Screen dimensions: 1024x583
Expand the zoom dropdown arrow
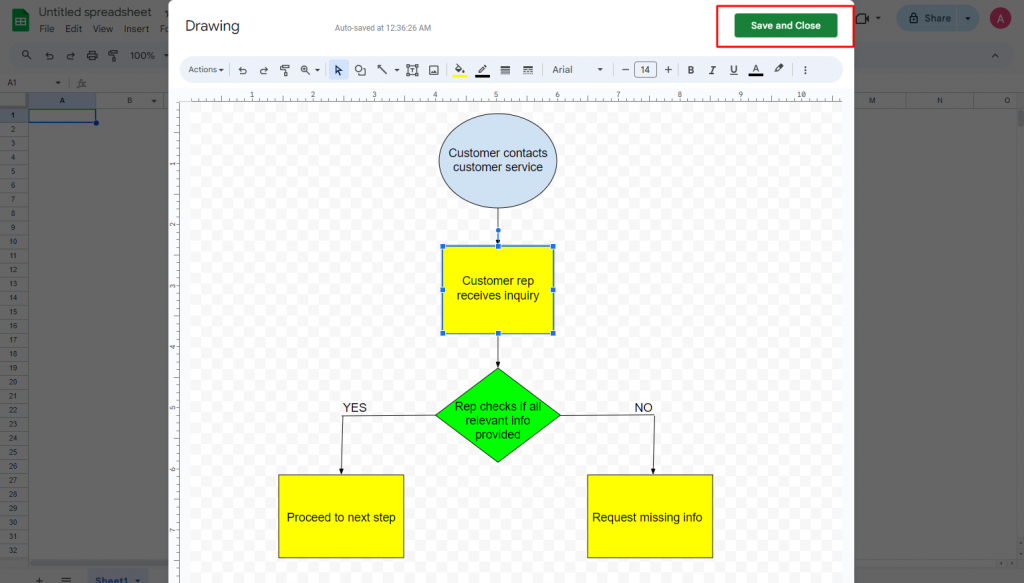click(317, 70)
